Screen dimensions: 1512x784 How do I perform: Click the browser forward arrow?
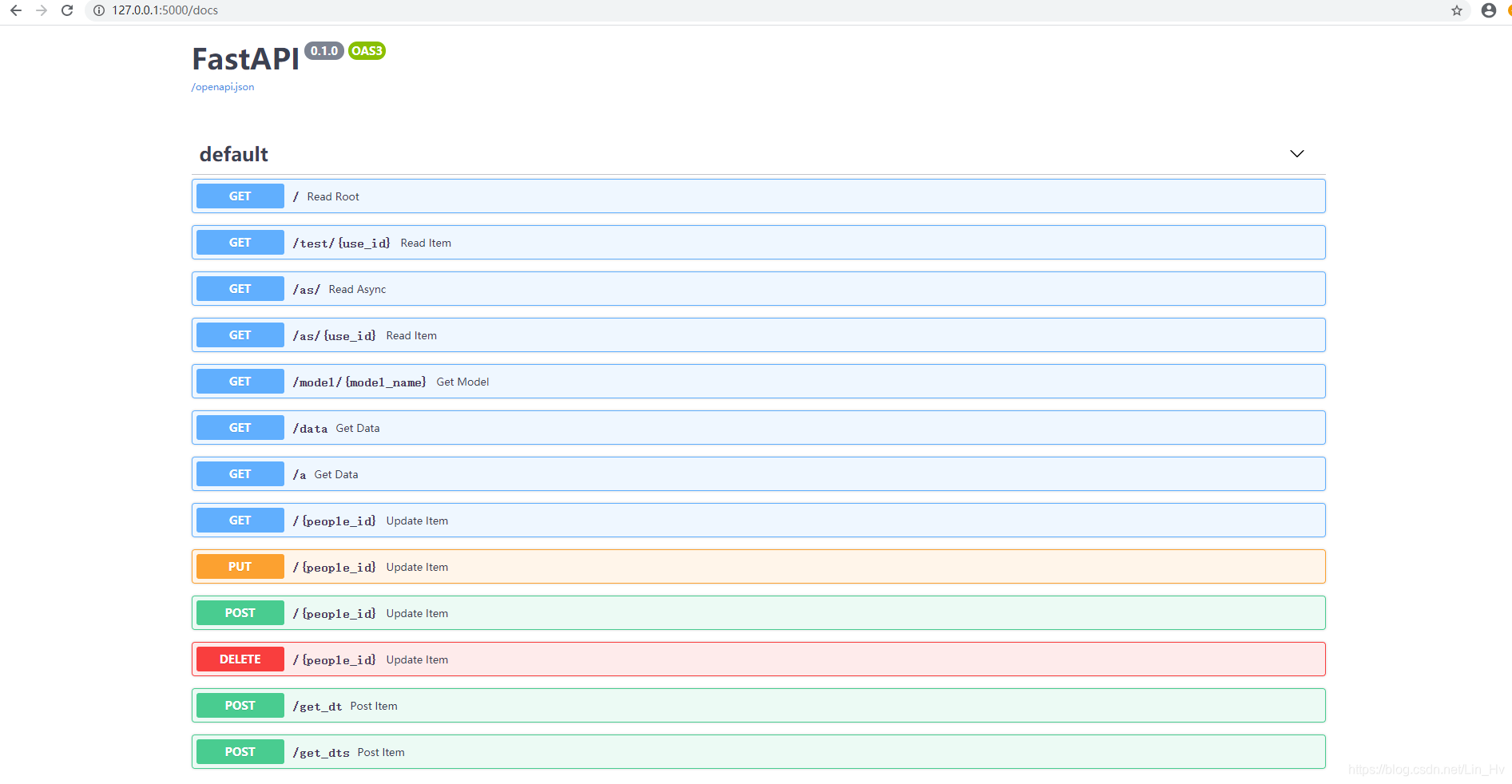(x=42, y=10)
